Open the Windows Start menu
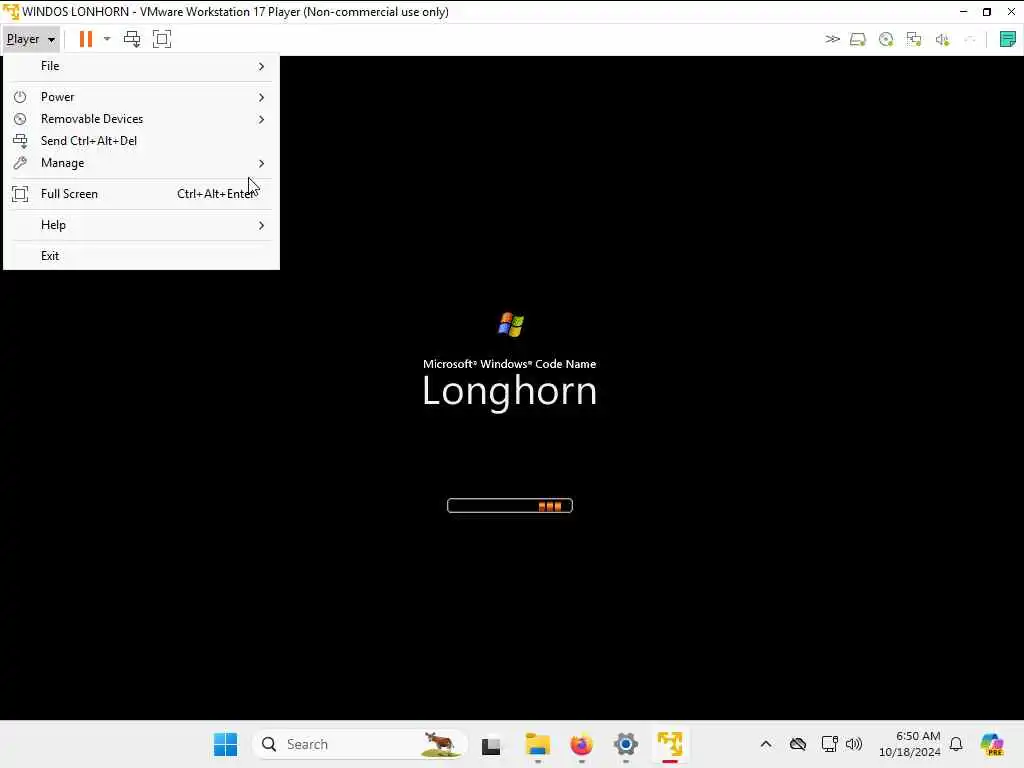This screenshot has width=1024, height=768. (226, 744)
